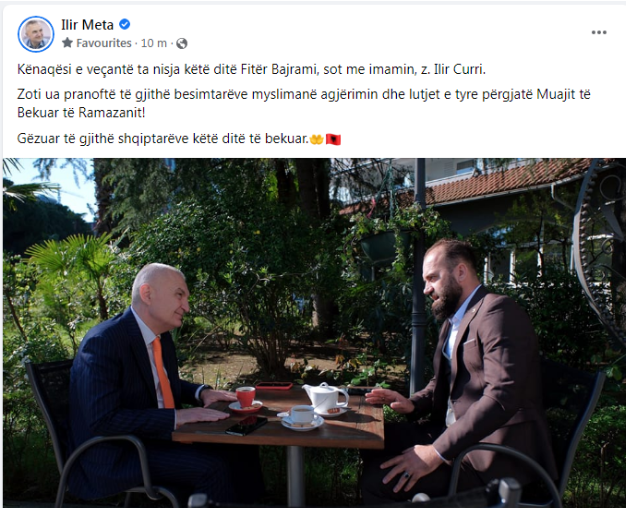Click the white teapot in the photo
626x508 pixels.
click(325, 397)
